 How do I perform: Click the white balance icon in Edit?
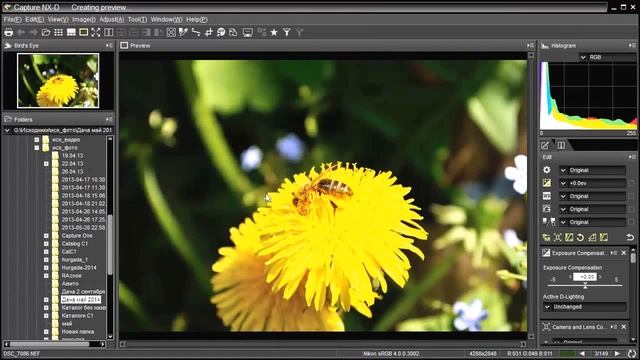(x=547, y=196)
